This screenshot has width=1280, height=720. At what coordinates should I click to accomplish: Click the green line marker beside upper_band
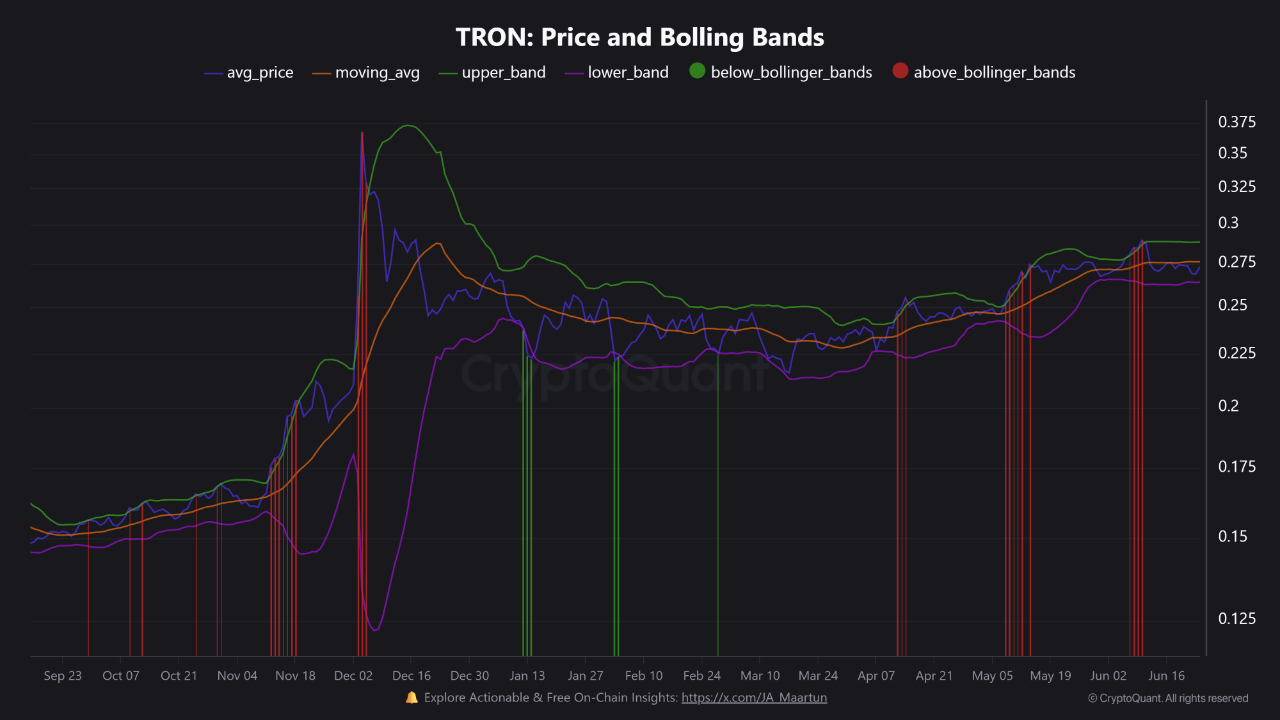tap(447, 73)
